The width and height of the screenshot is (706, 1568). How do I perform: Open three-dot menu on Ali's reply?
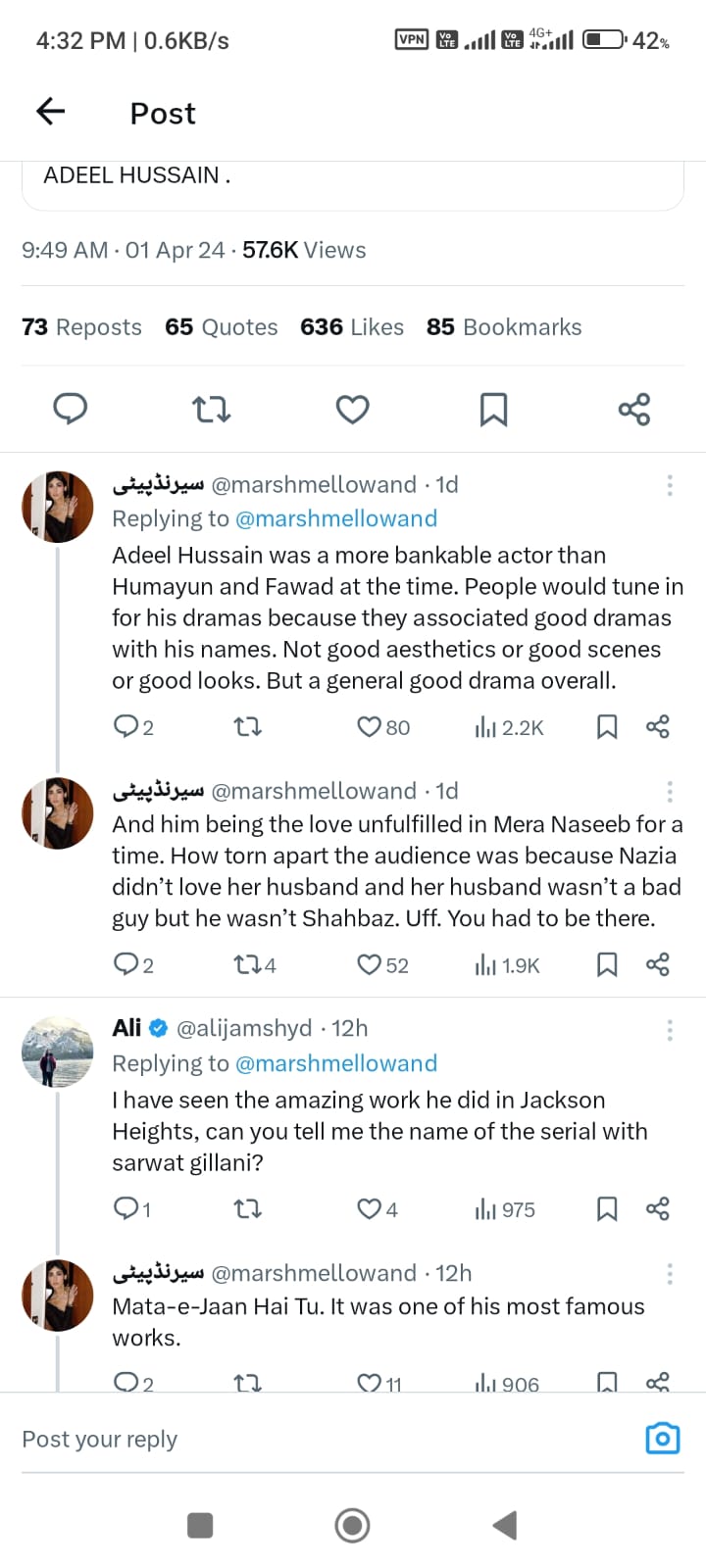tap(670, 1029)
